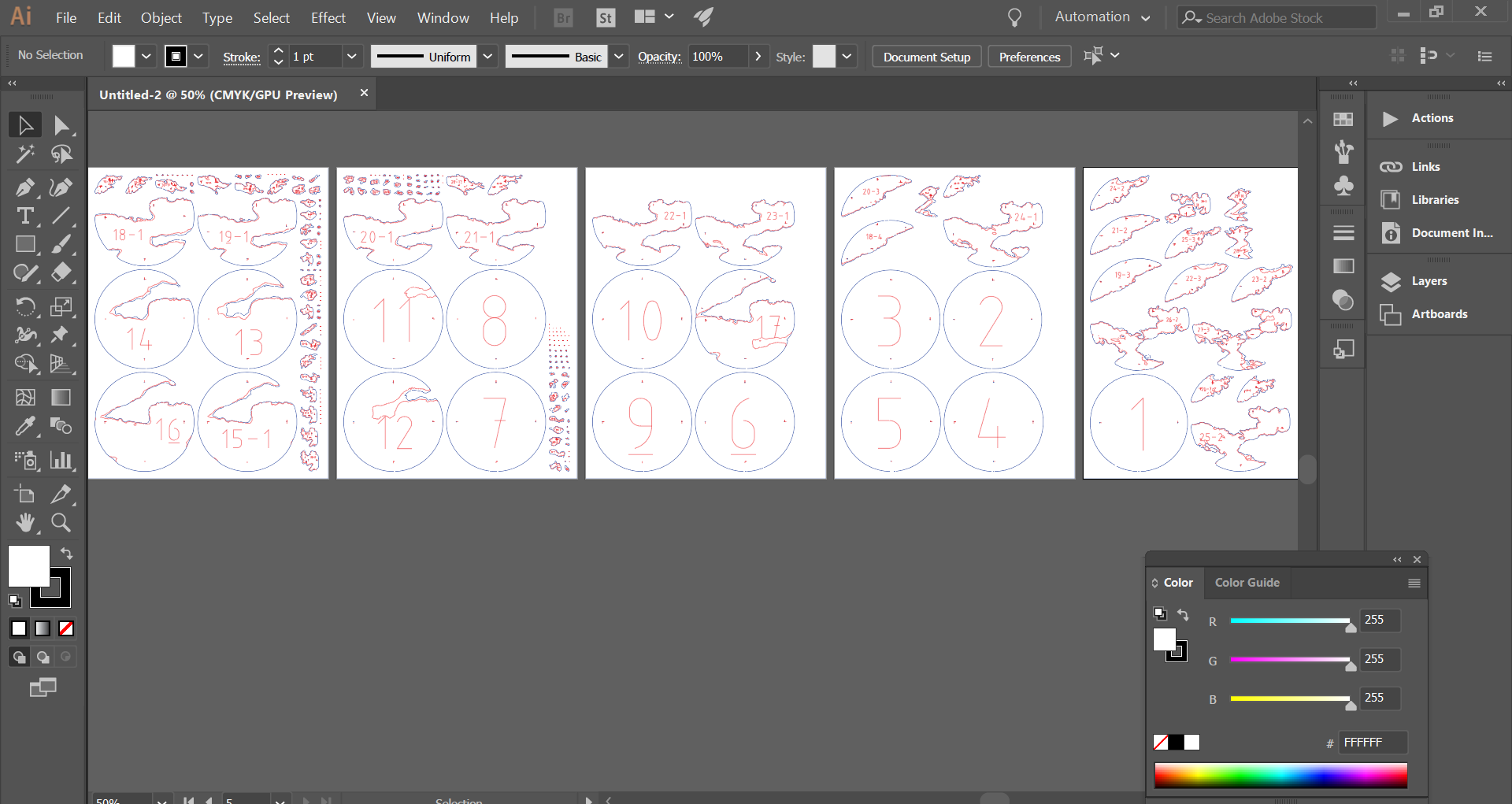Set paint mode to Gradient
Screen dimensions: 1512x804
point(43,628)
